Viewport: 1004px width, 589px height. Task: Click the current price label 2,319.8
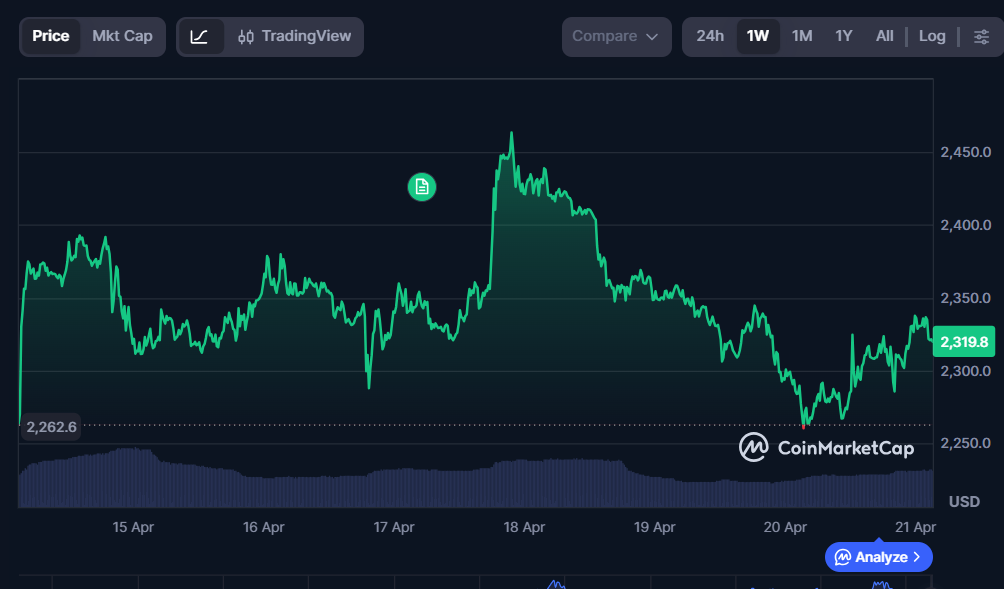coord(963,342)
